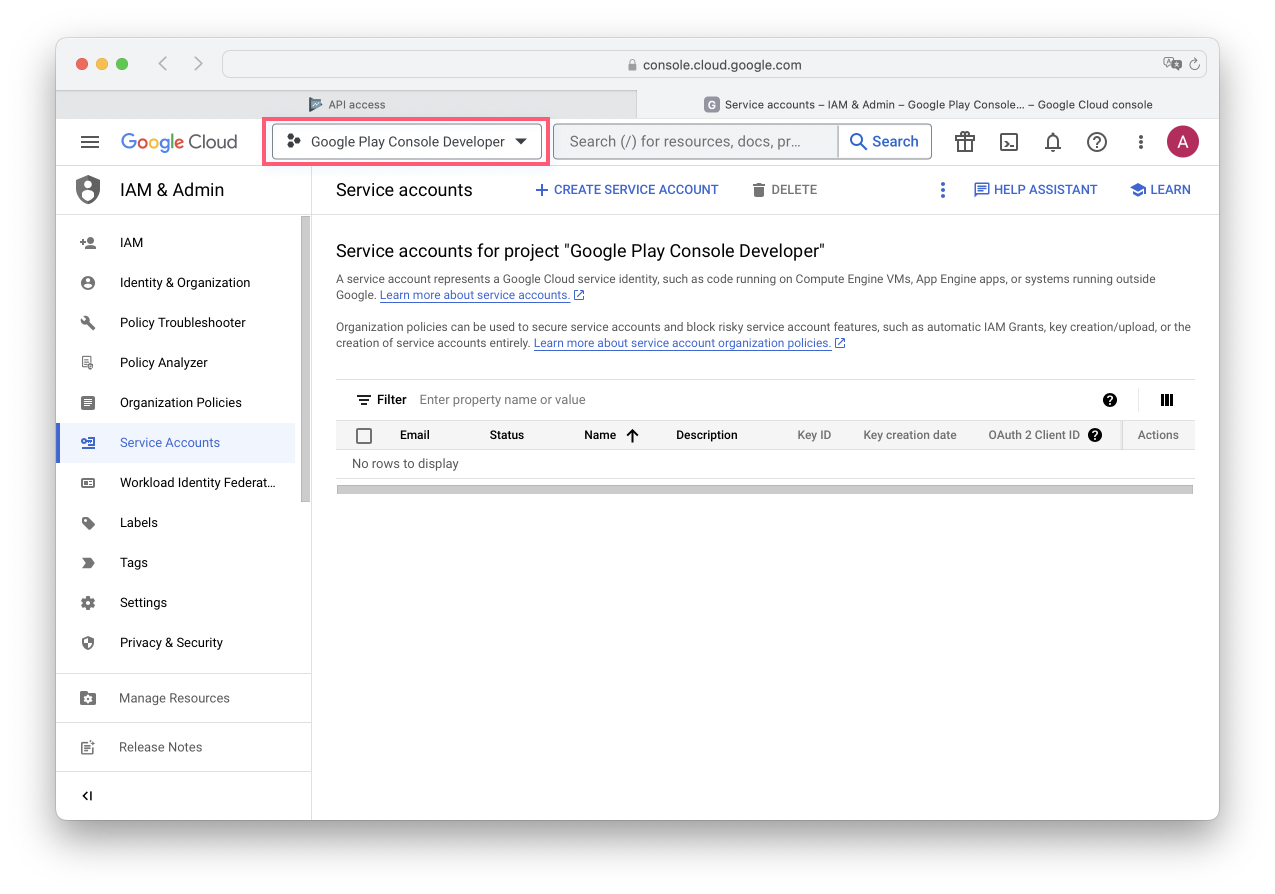Click the blue Search button
This screenshot has height=894, width=1275.
(884, 142)
